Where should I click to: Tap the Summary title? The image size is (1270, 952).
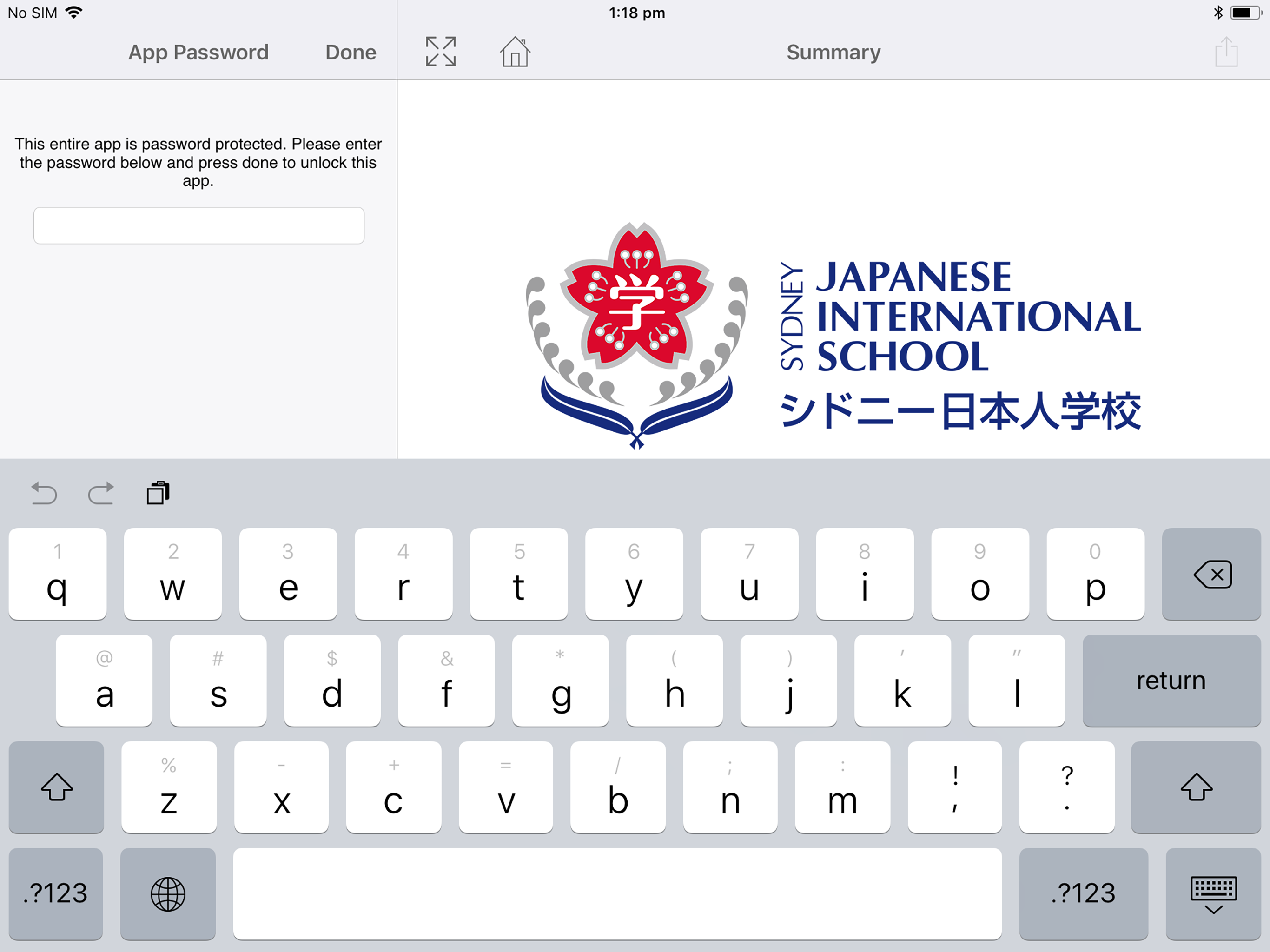tap(833, 52)
